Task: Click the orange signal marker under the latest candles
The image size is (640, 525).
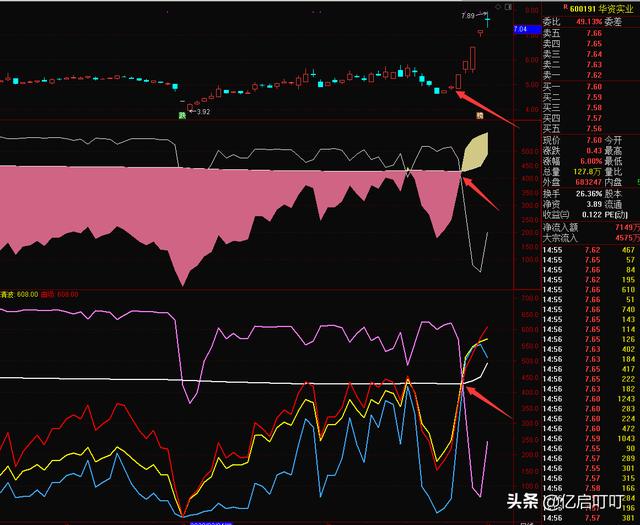Action: (479, 116)
